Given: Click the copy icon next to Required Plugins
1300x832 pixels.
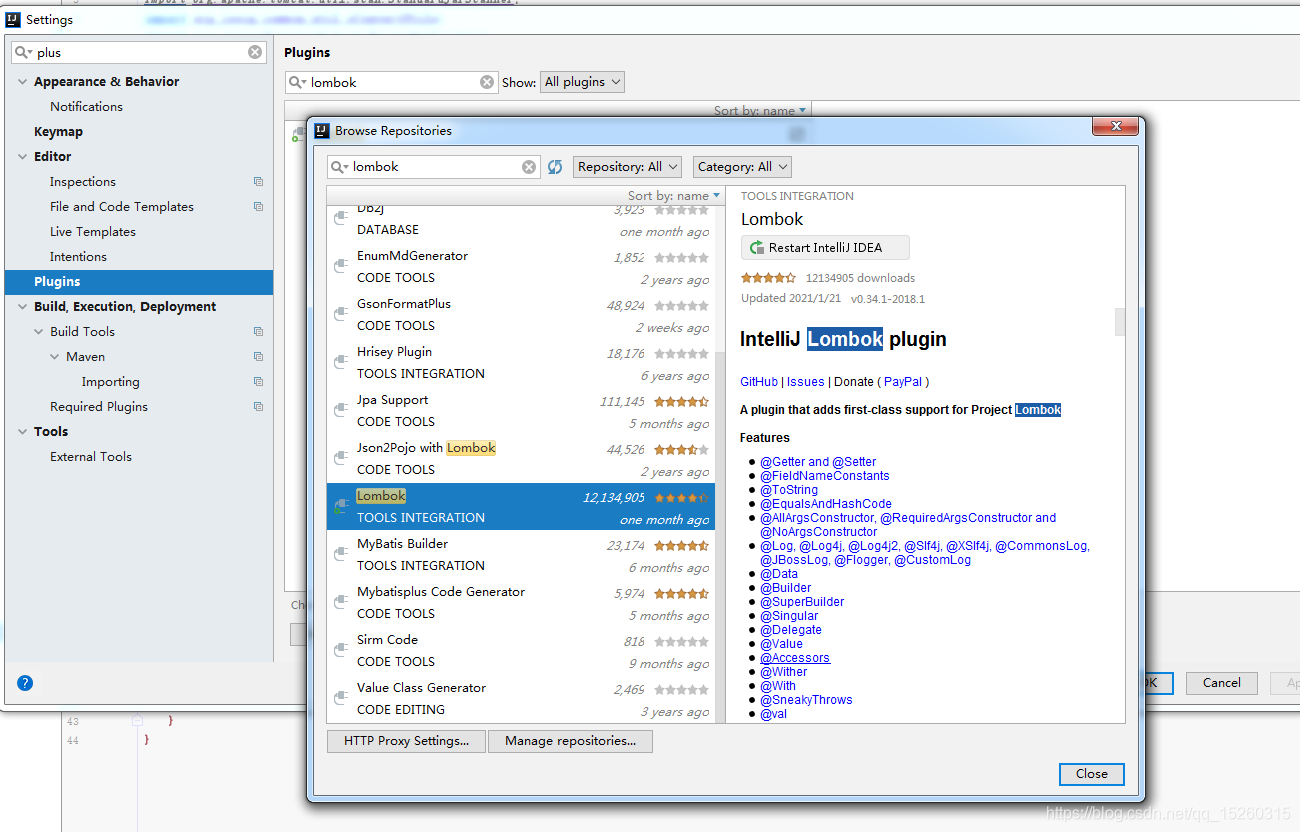Looking at the screenshot, I should 258,407.
